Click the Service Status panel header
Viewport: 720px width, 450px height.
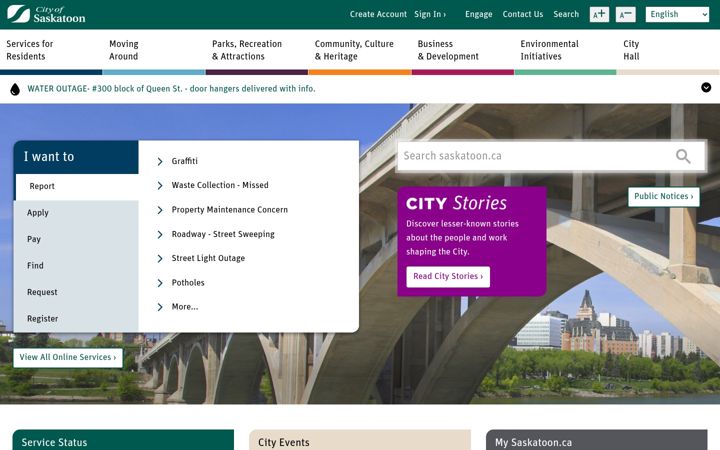pyautogui.click(x=123, y=441)
